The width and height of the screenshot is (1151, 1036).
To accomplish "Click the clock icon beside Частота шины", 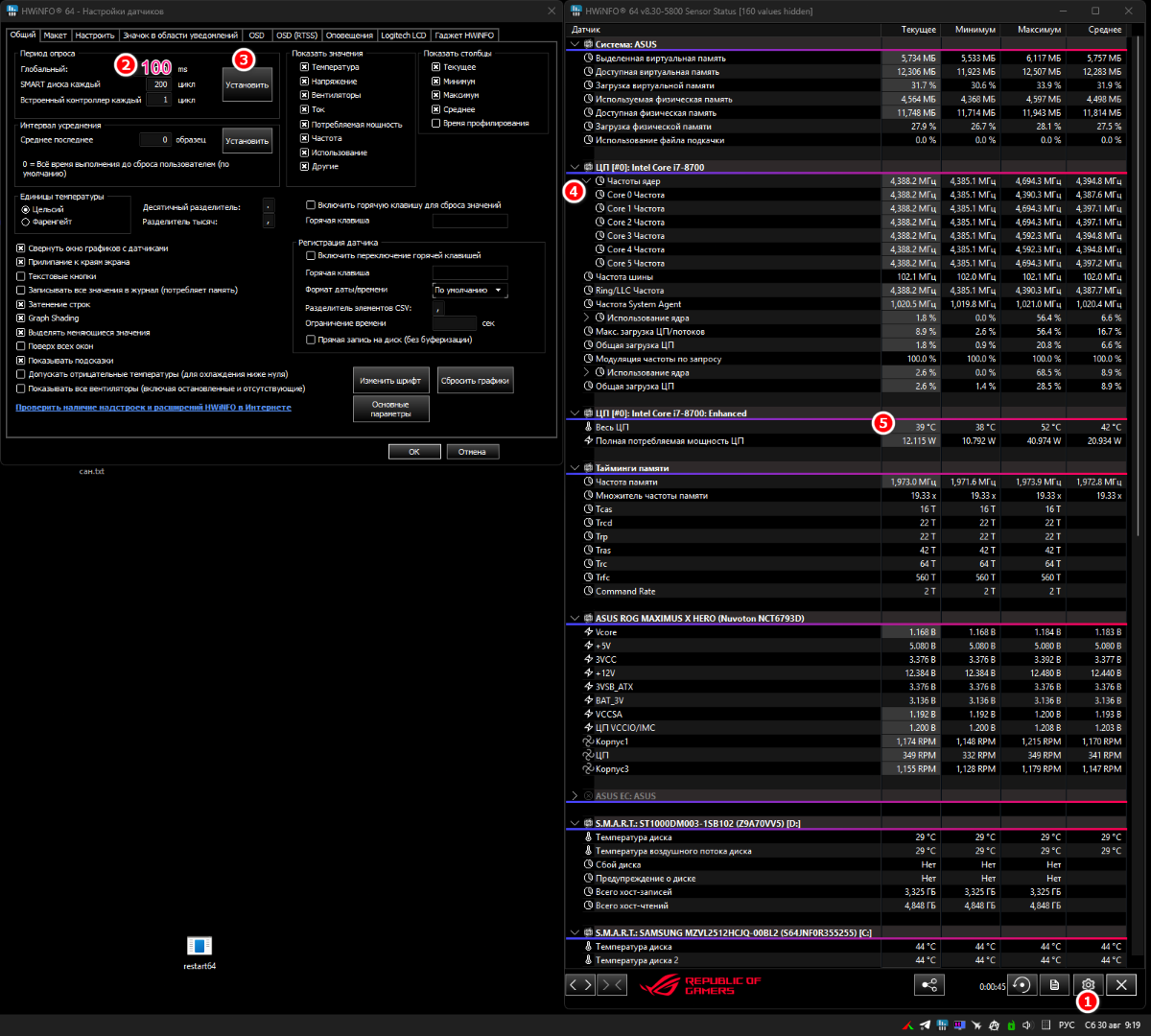I will (x=588, y=277).
